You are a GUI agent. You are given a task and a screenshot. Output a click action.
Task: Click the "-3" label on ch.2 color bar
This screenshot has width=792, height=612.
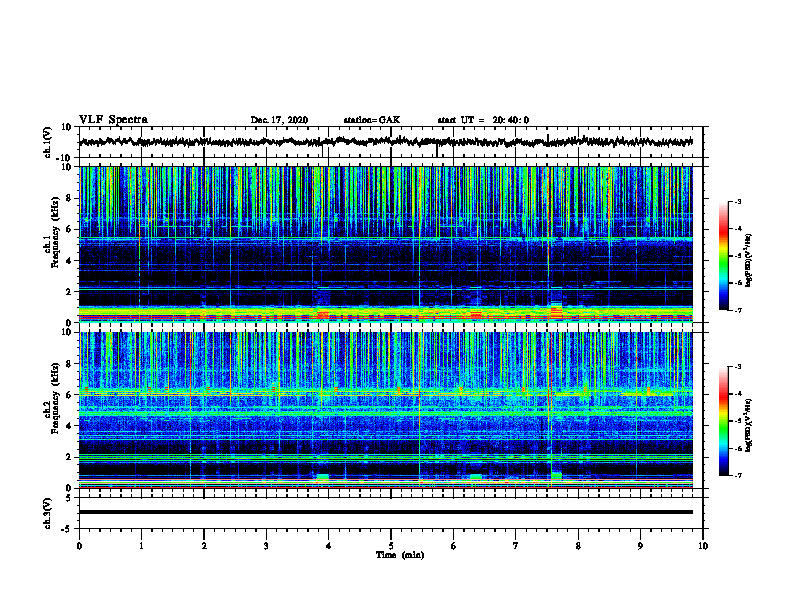pos(738,367)
